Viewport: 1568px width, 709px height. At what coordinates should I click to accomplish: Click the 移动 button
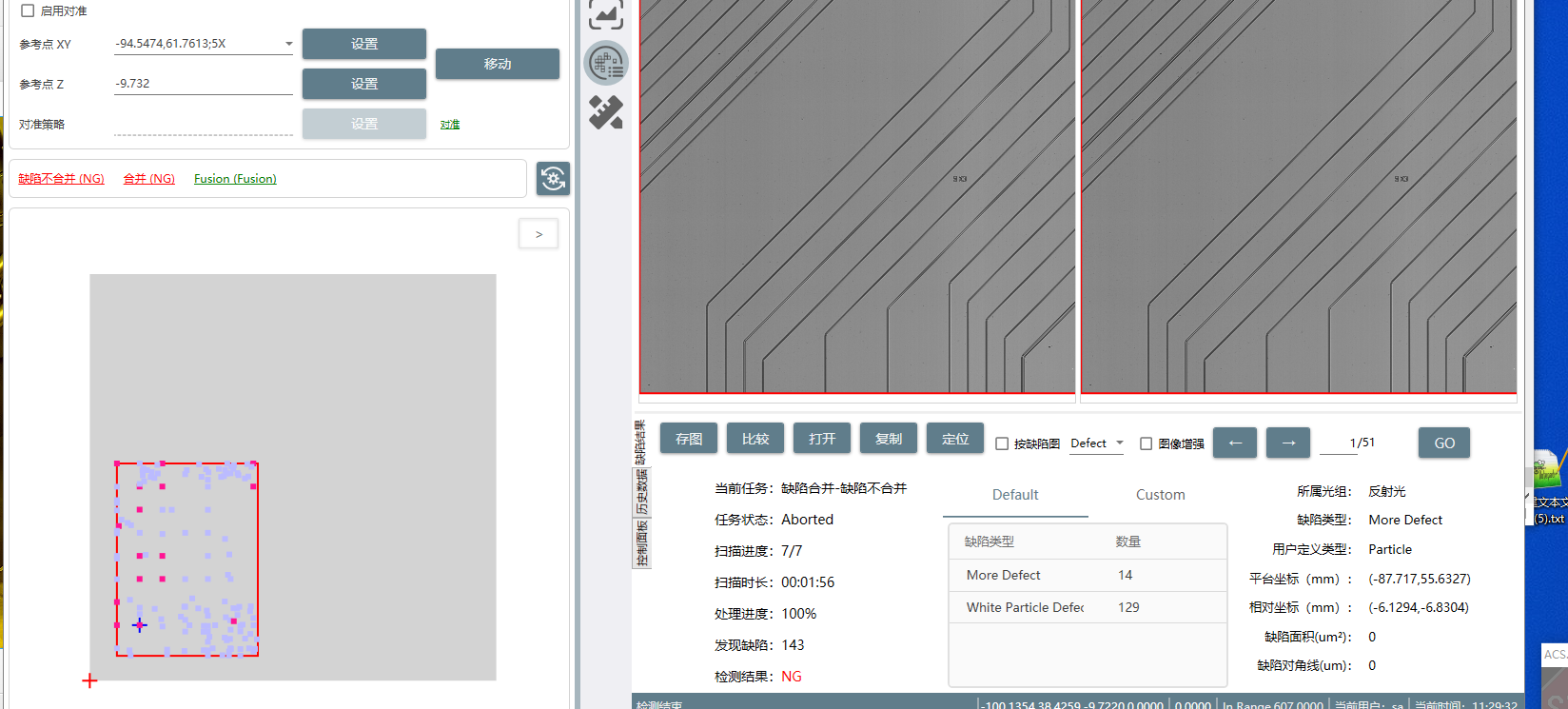click(x=497, y=64)
